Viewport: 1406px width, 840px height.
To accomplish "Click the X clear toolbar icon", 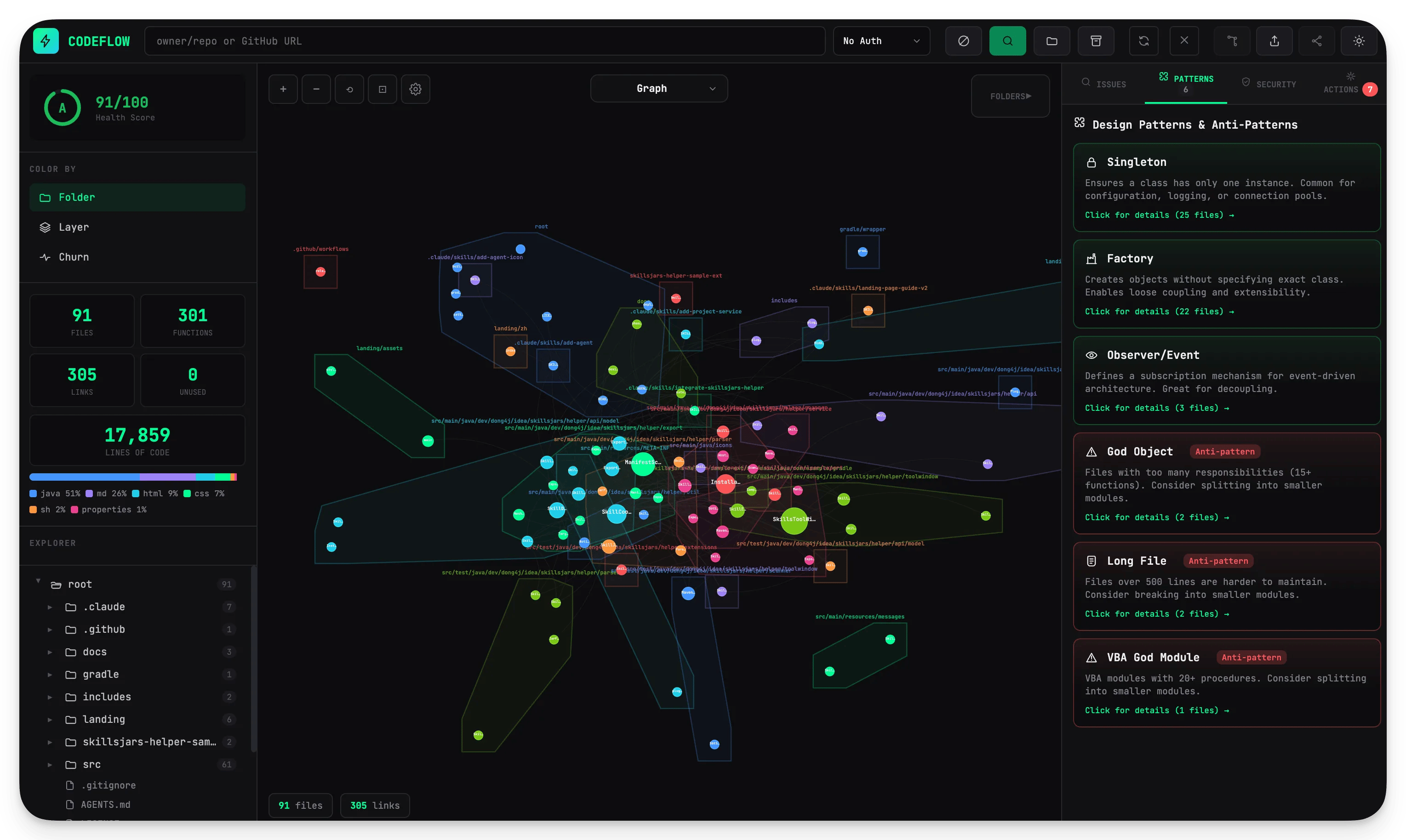I will [1184, 41].
